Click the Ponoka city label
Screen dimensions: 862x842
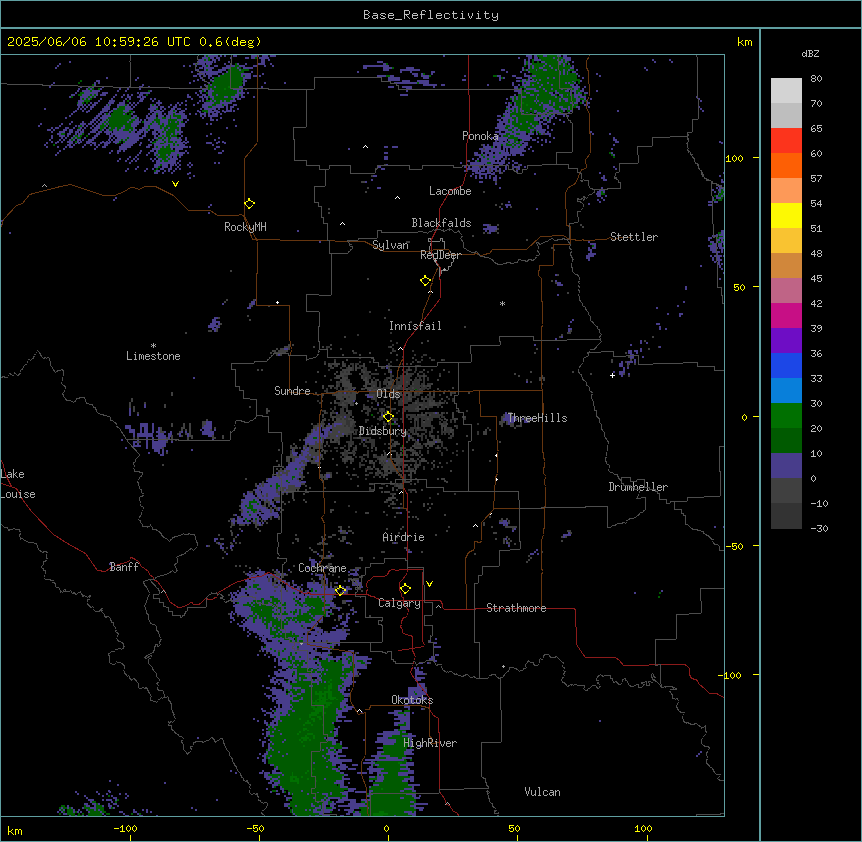tap(480, 136)
